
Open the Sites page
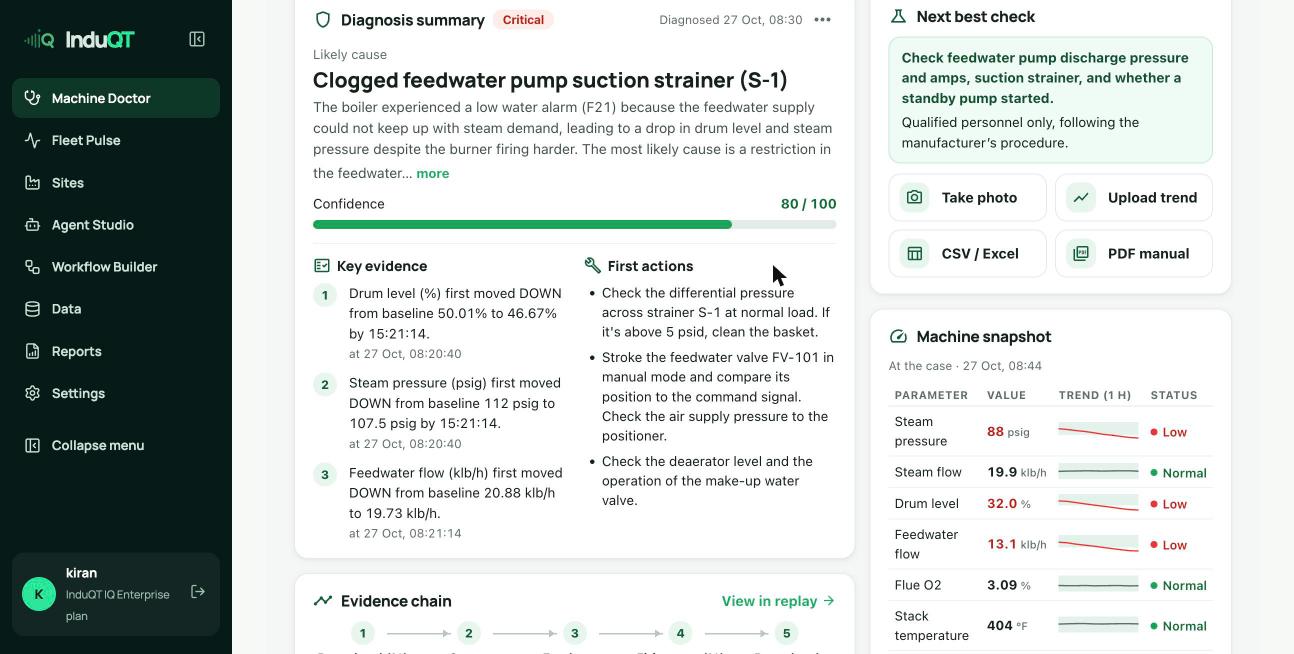(116, 183)
